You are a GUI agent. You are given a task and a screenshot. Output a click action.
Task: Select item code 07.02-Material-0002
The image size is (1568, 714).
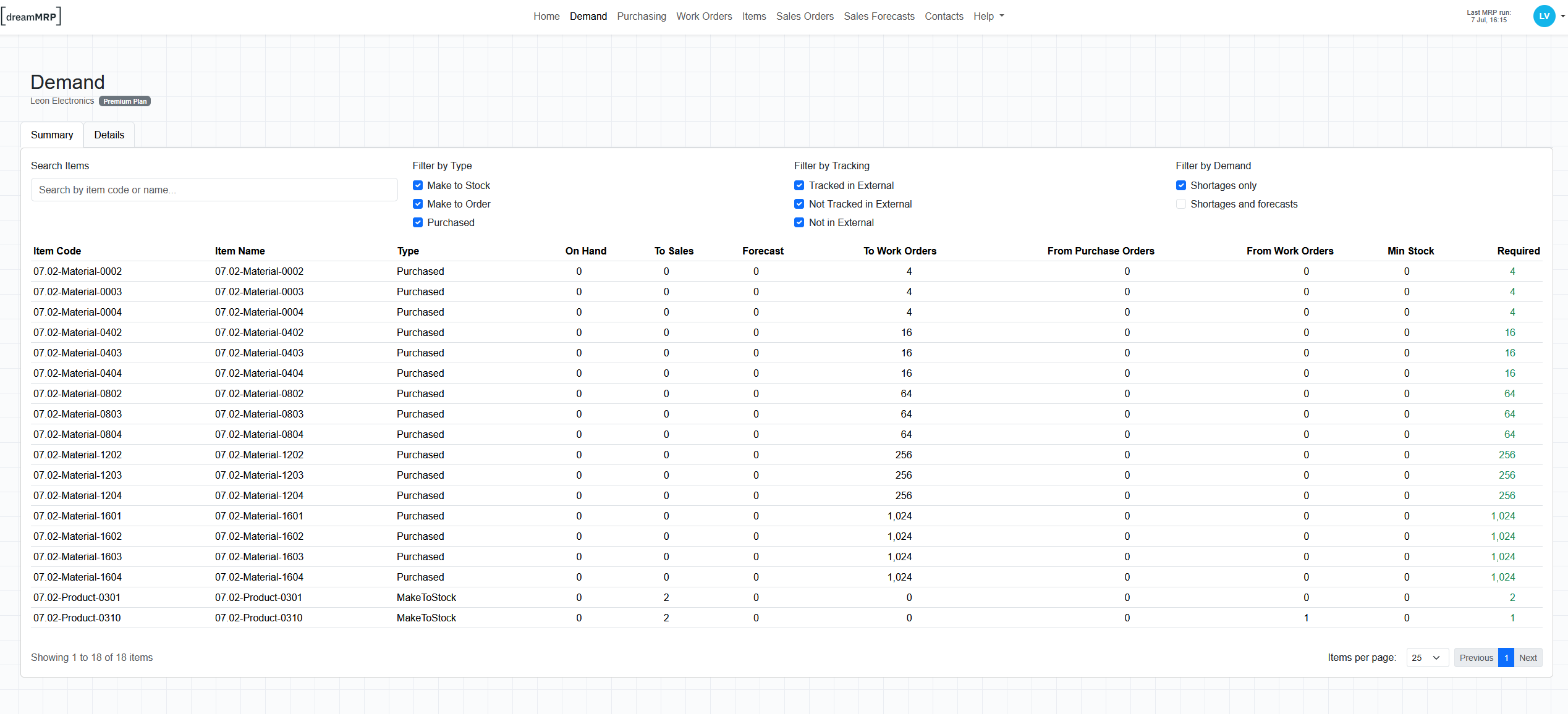(x=78, y=271)
